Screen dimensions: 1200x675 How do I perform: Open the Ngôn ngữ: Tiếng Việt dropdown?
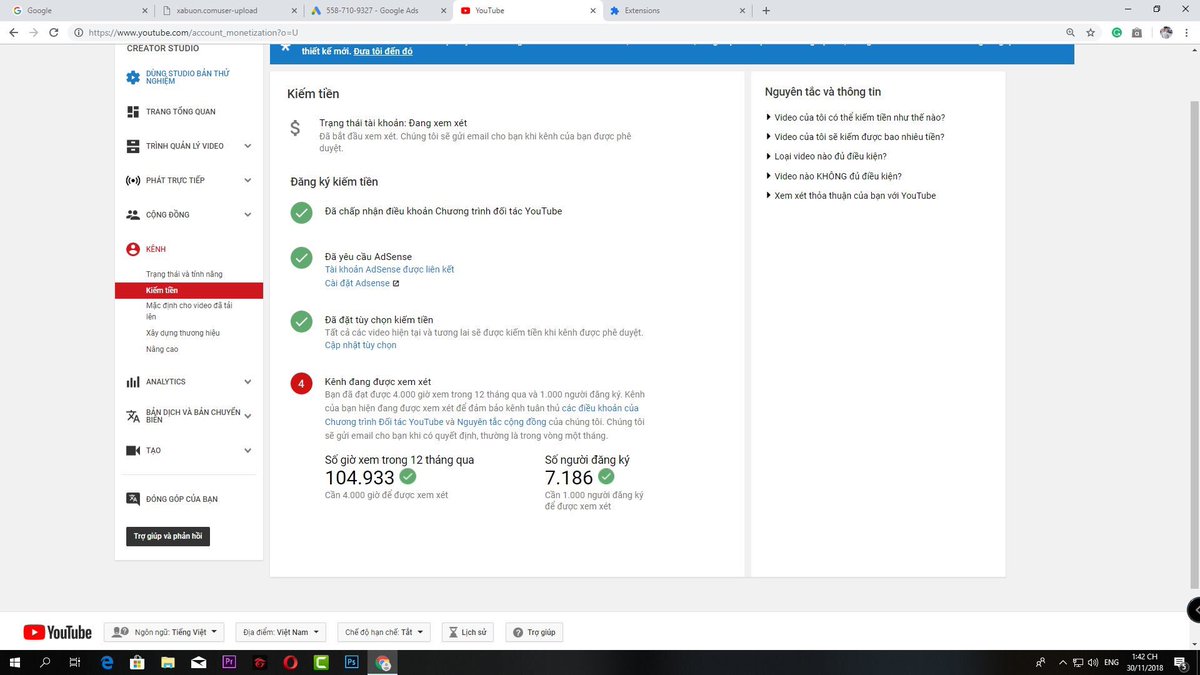click(x=164, y=632)
